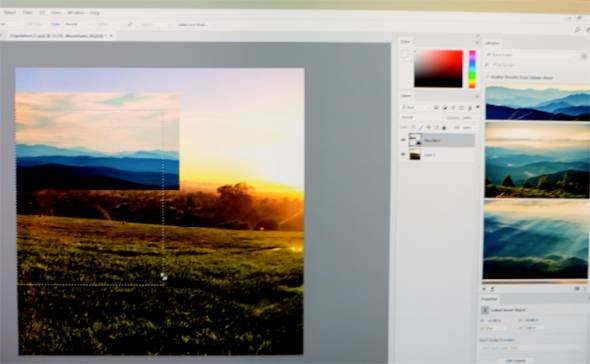Filter layers by shape layers icon
The height and width of the screenshot is (364, 590).
(461, 108)
